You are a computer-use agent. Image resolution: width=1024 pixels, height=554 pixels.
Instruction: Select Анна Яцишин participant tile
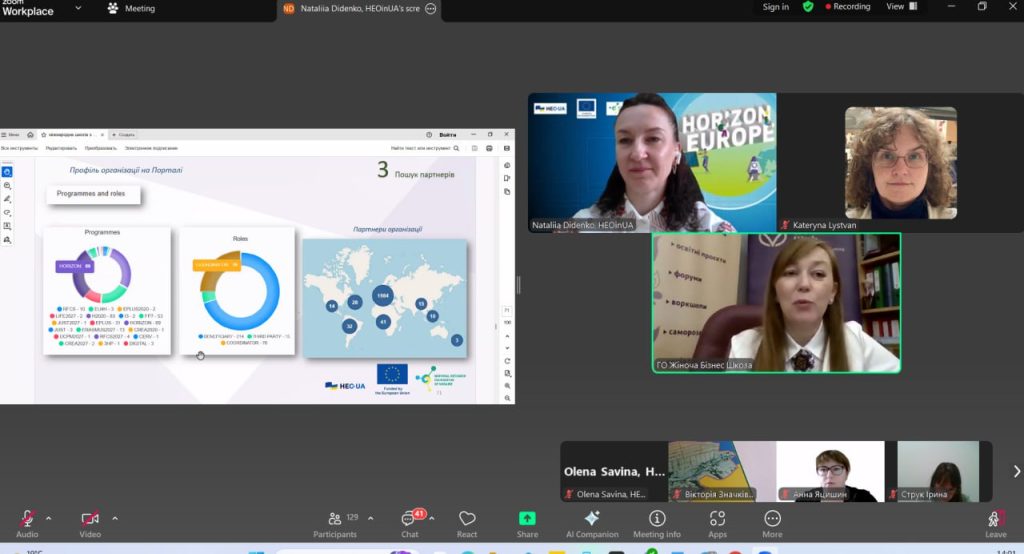tap(831, 472)
